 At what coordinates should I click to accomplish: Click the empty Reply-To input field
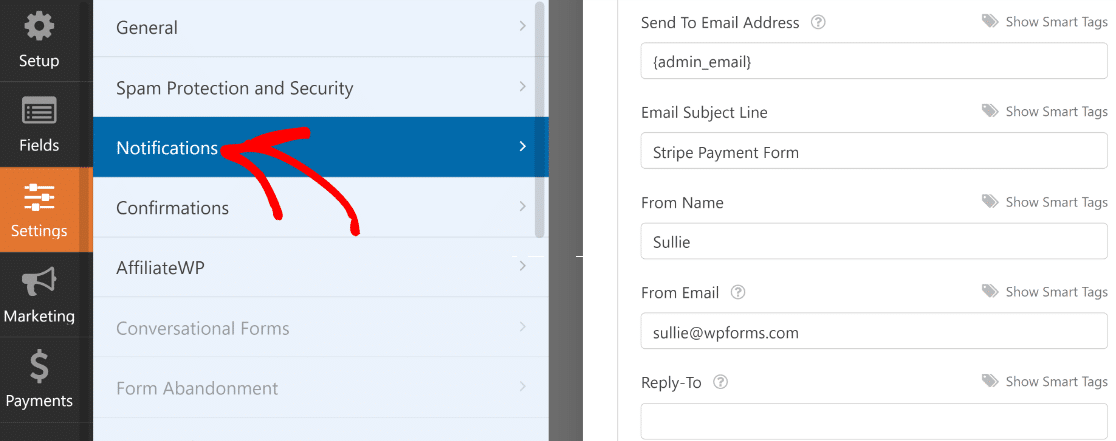(x=874, y=421)
